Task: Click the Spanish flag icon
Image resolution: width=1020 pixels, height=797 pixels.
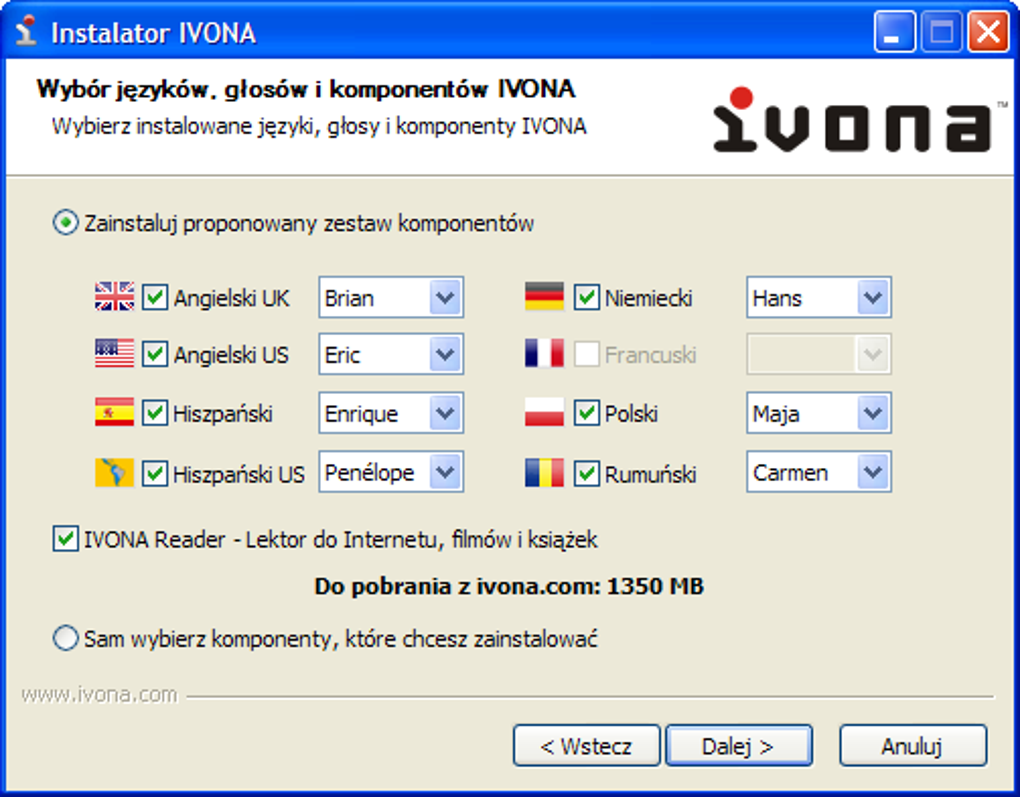Action: click(114, 412)
